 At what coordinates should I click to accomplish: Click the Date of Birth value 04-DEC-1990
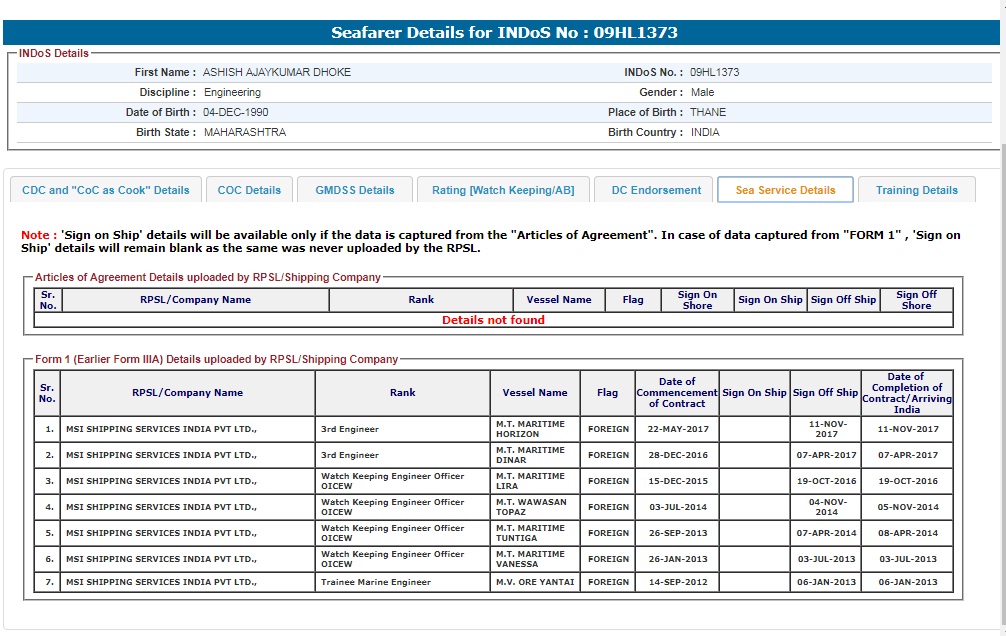tap(236, 113)
